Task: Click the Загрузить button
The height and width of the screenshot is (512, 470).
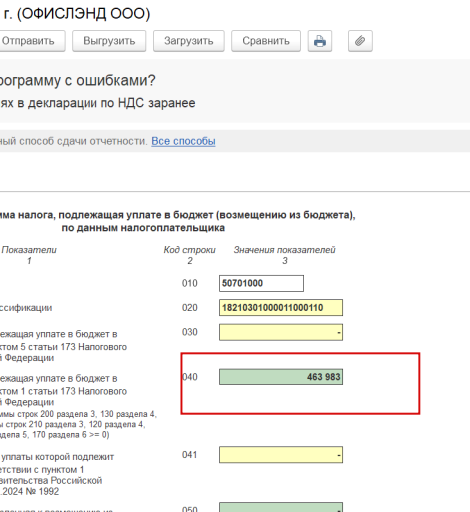Action: tap(189, 41)
